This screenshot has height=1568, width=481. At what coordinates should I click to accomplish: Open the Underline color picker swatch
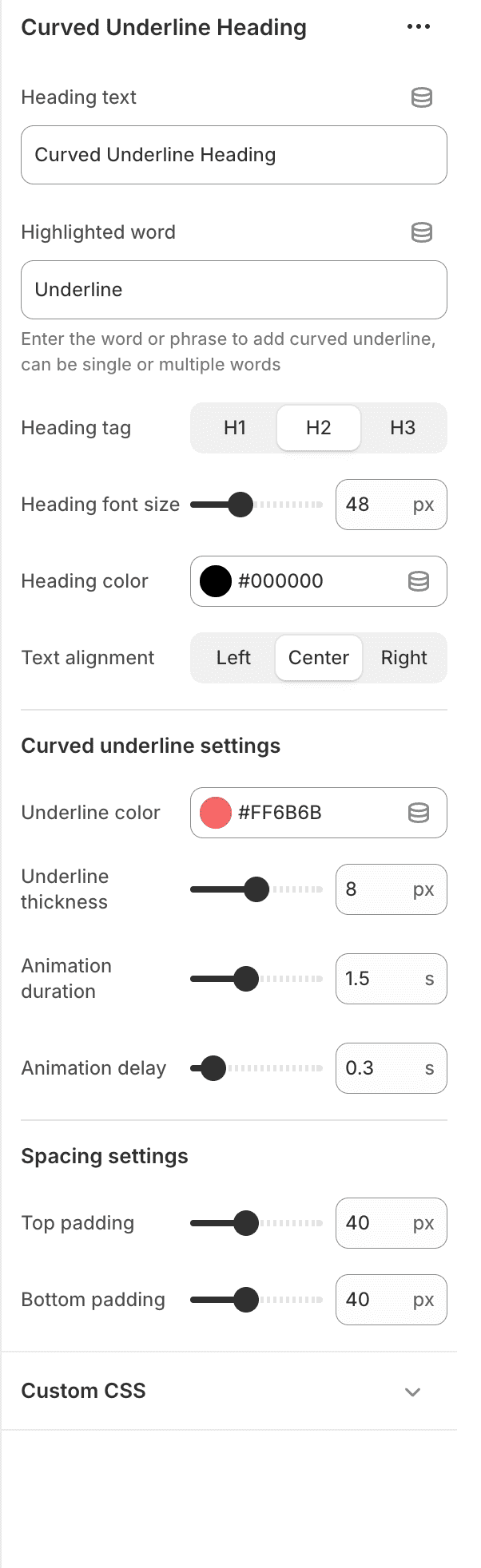[214, 812]
